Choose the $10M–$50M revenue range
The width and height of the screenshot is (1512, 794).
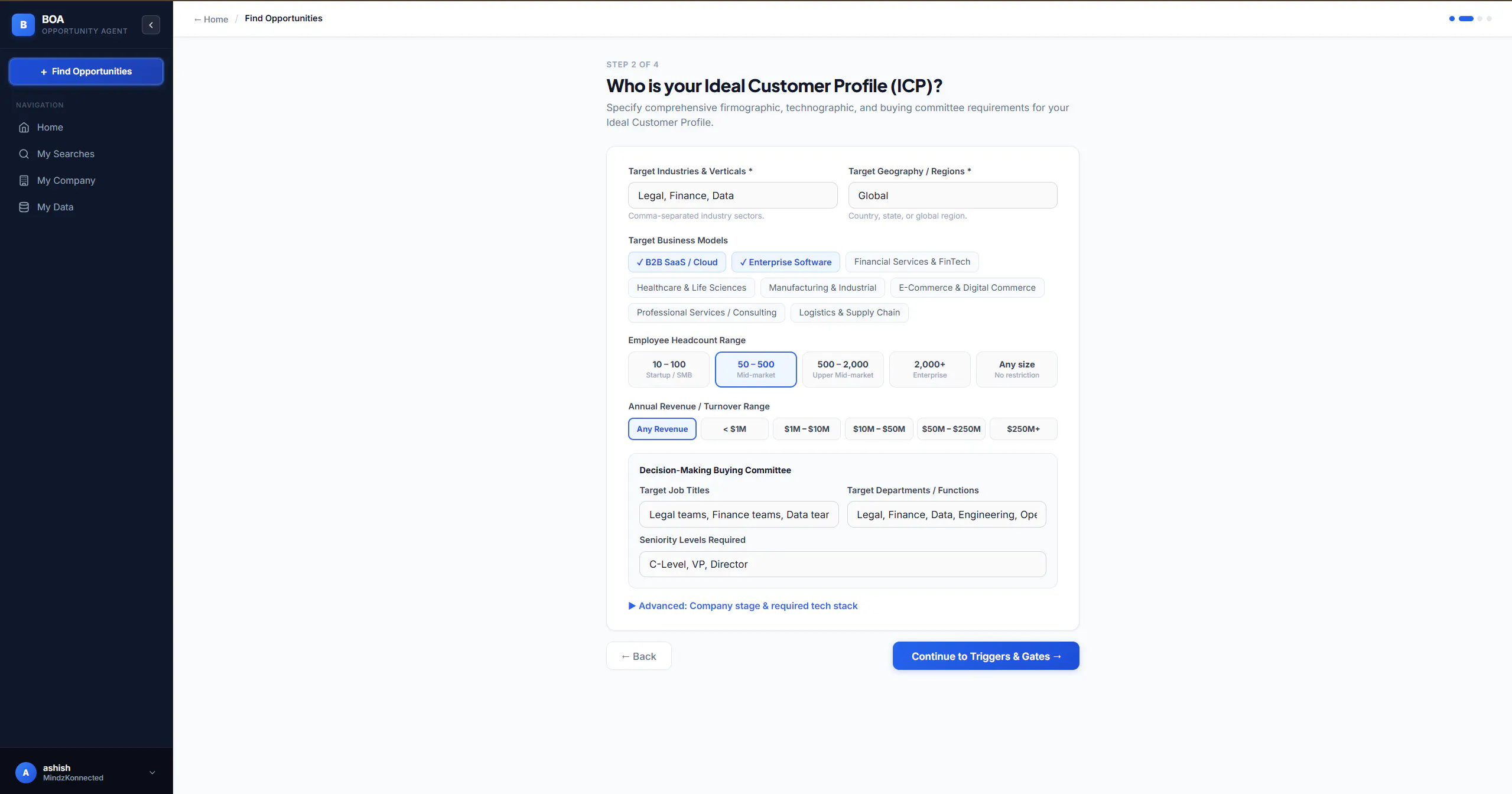pos(879,429)
